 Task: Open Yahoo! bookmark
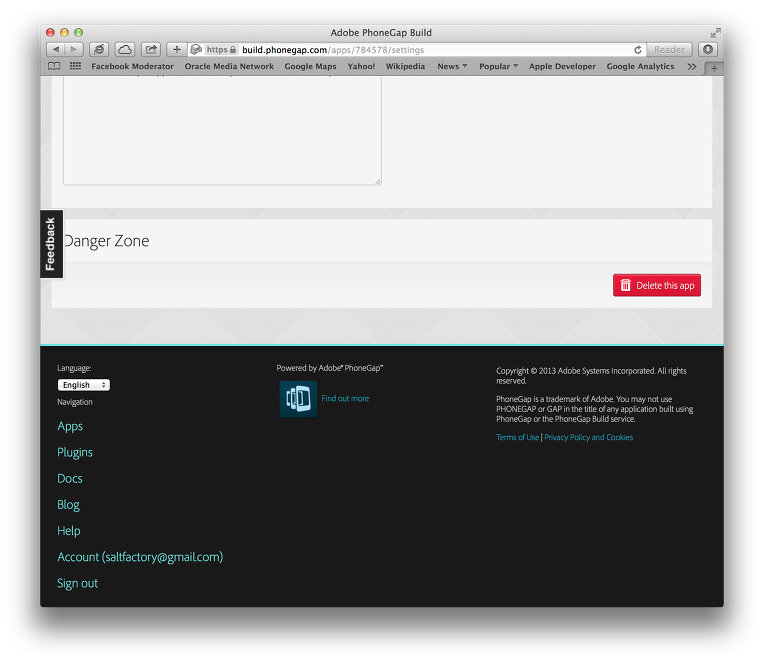click(361, 66)
